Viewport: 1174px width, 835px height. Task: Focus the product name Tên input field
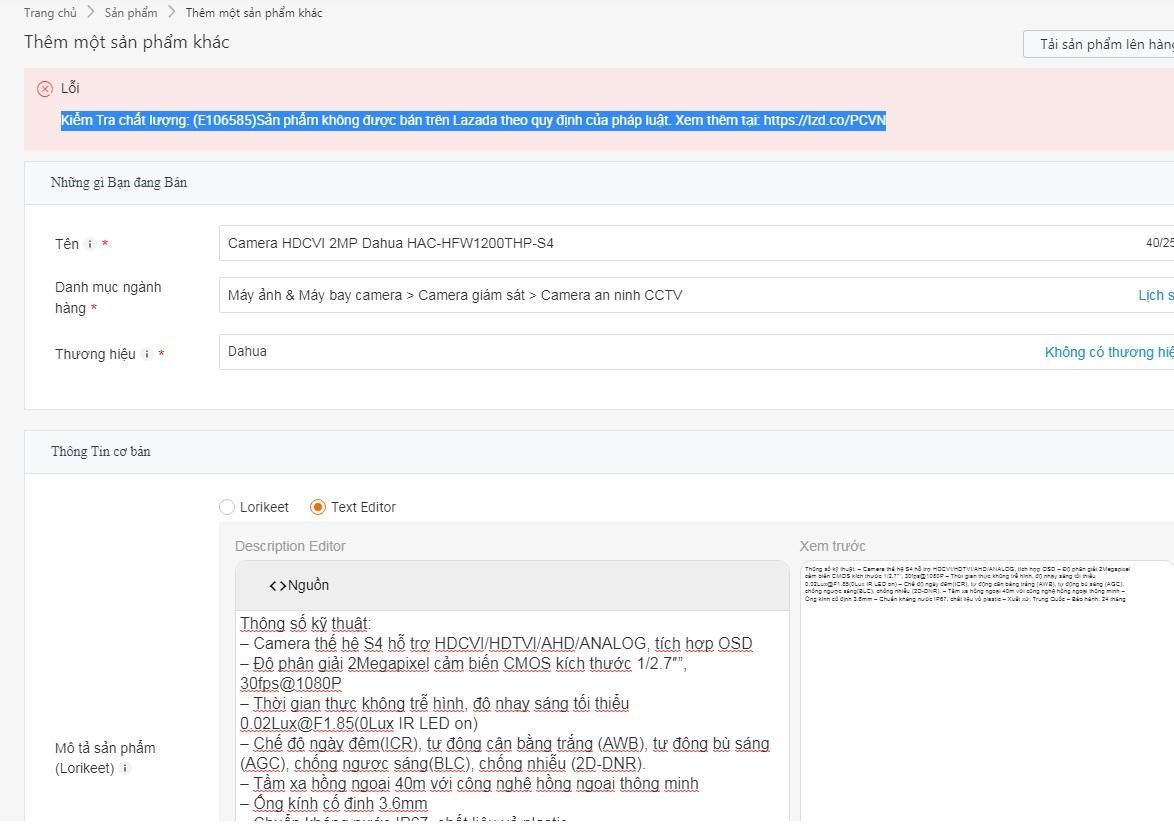[x=696, y=243]
